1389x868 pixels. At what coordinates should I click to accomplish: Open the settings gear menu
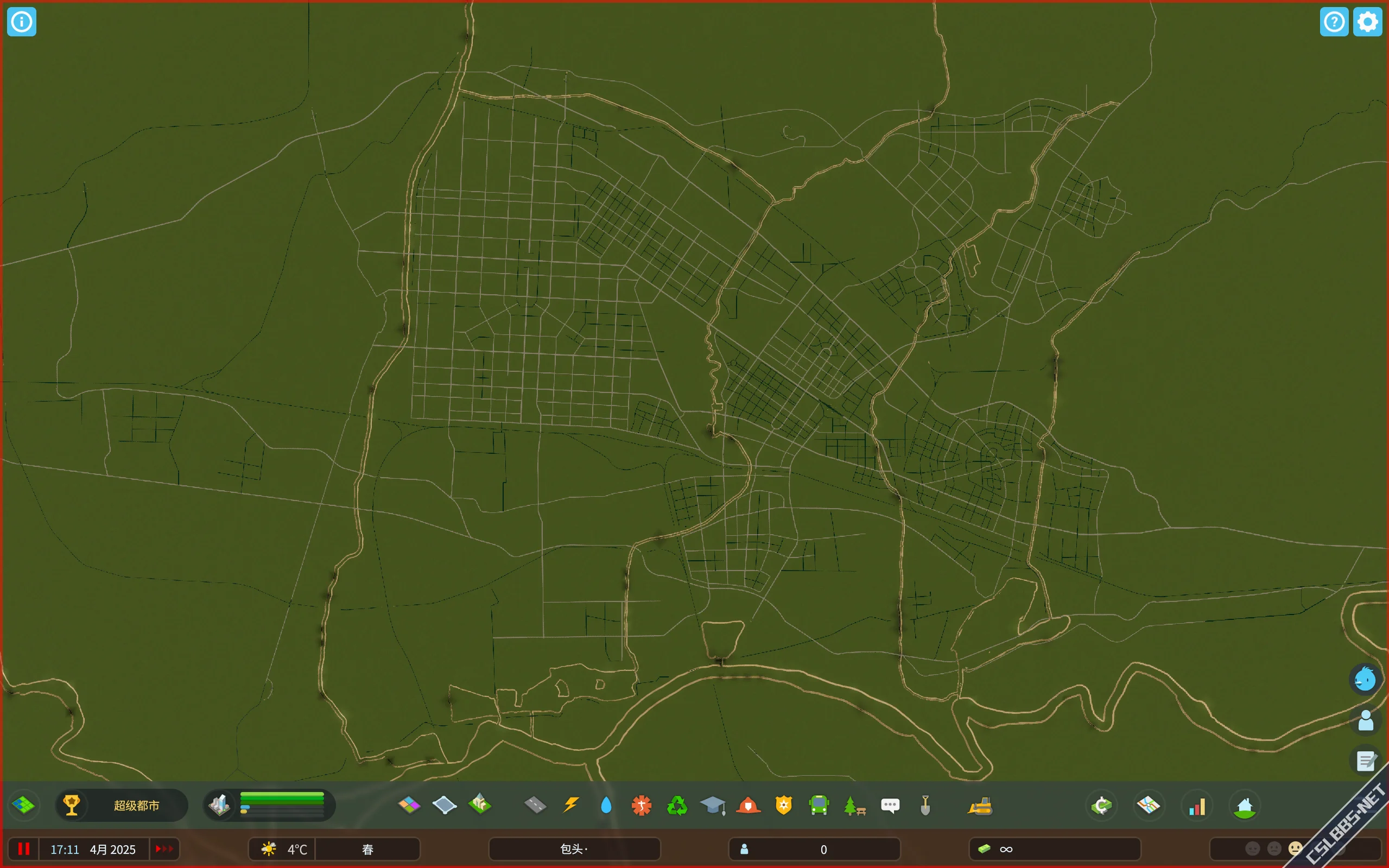coord(1367,22)
